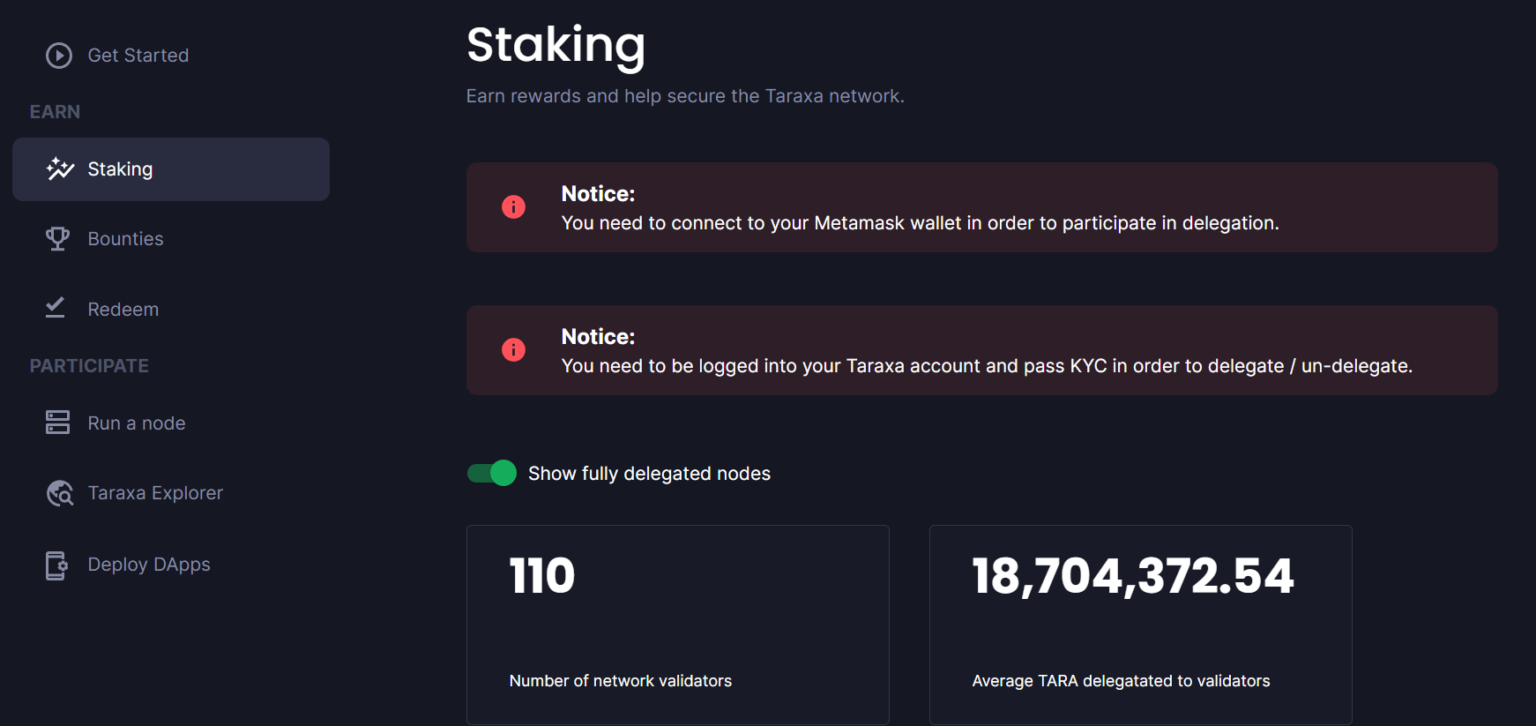
Task: Click the Number of network validators card
Action: [x=677, y=624]
